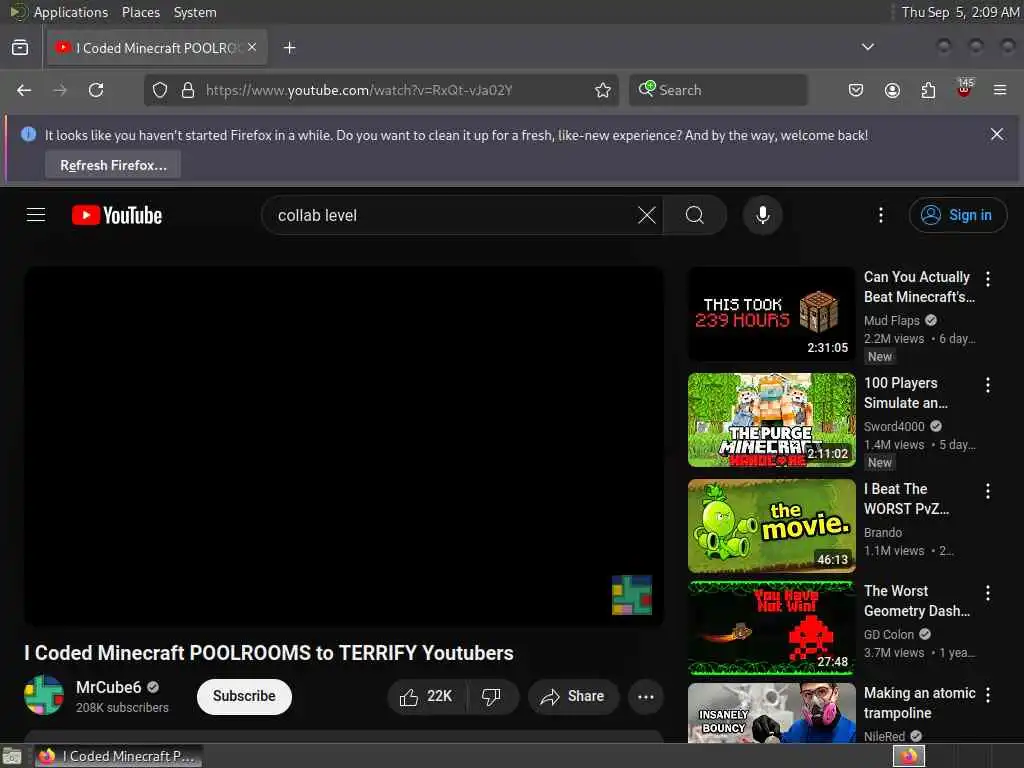The height and width of the screenshot is (768, 1024).
Task: Open clock showing Thu Sep 5
Action: point(960,12)
